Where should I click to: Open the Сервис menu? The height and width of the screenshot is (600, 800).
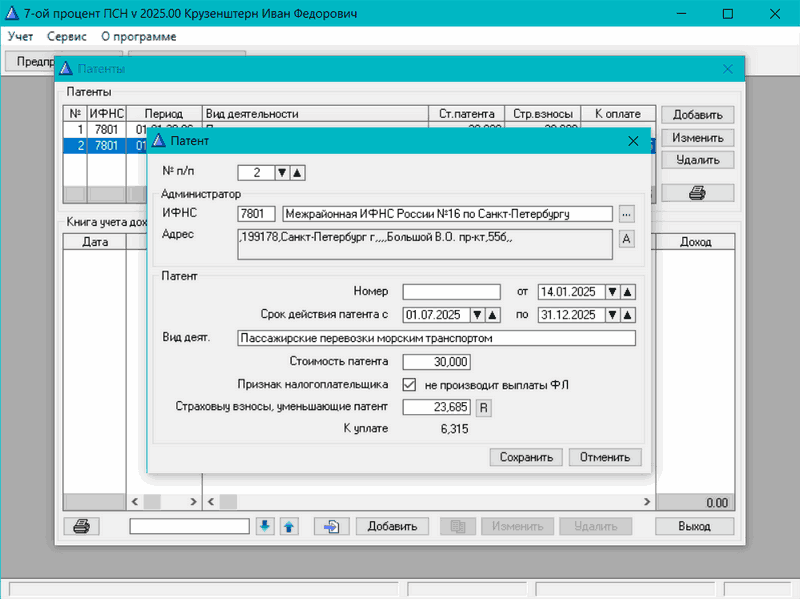[x=67, y=36]
